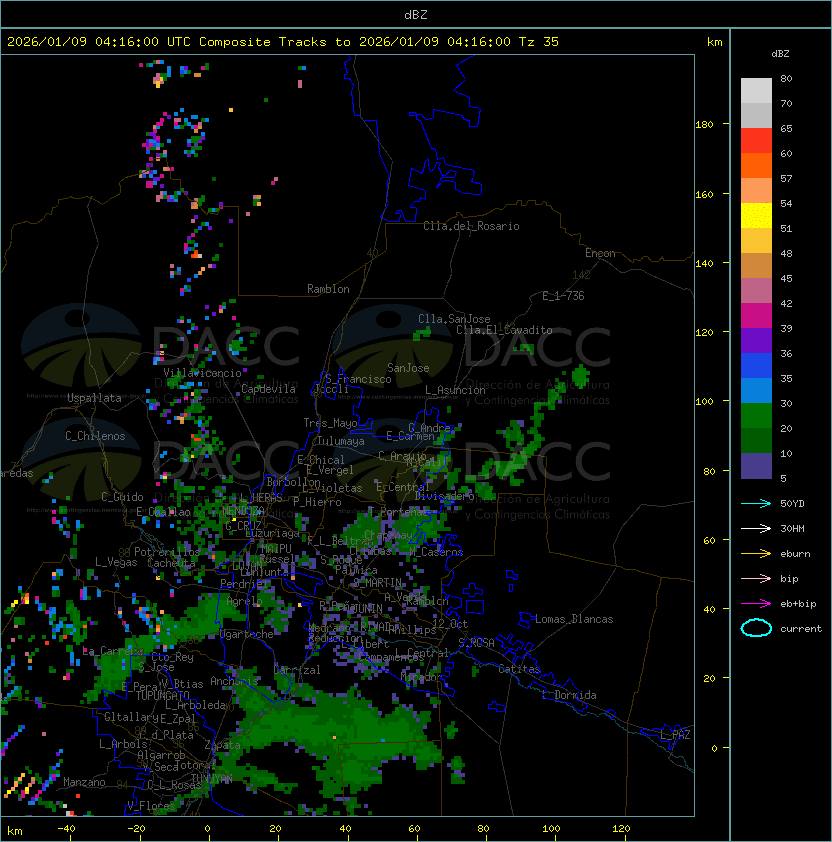Click the Potrerillos map label

pos(167,552)
